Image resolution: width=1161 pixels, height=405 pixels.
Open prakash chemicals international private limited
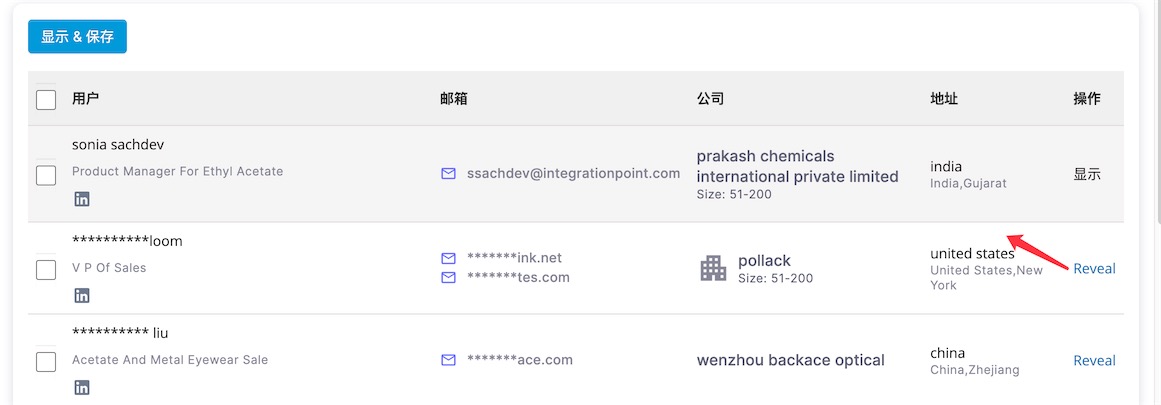797,167
